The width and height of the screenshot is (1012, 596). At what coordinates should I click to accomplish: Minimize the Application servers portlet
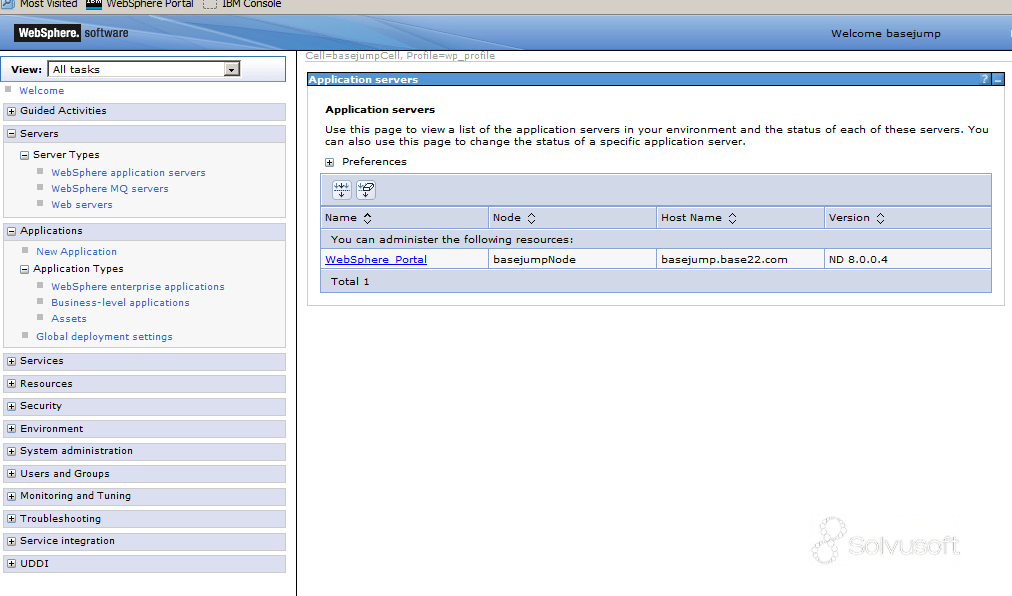pos(998,79)
